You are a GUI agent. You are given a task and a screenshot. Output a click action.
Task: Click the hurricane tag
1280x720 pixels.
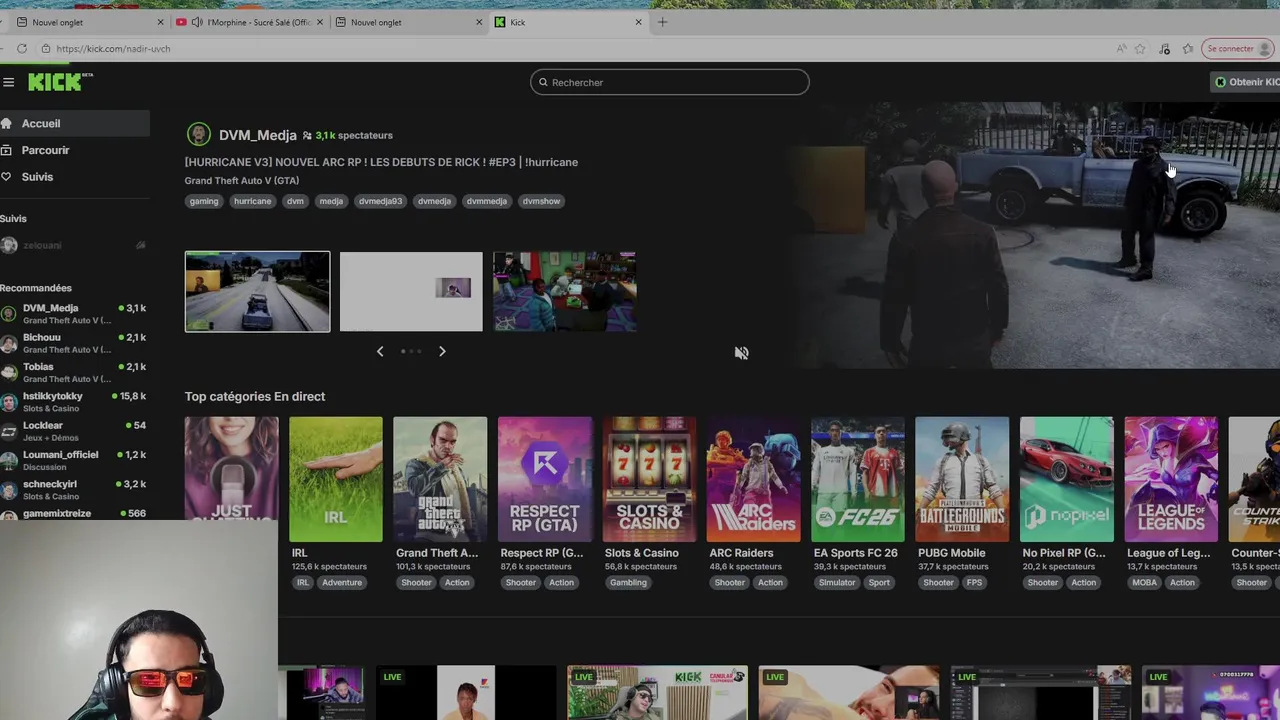252,201
